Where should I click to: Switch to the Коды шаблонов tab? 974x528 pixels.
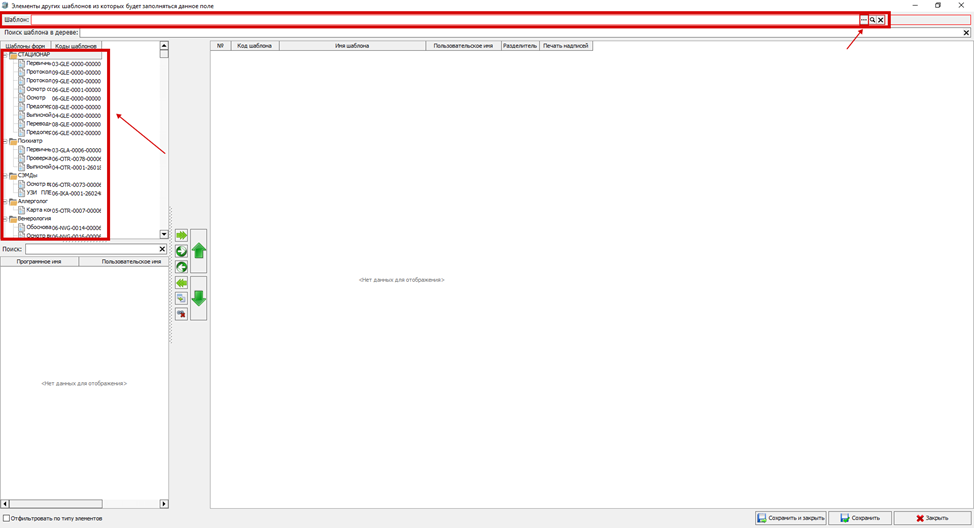pos(76,46)
